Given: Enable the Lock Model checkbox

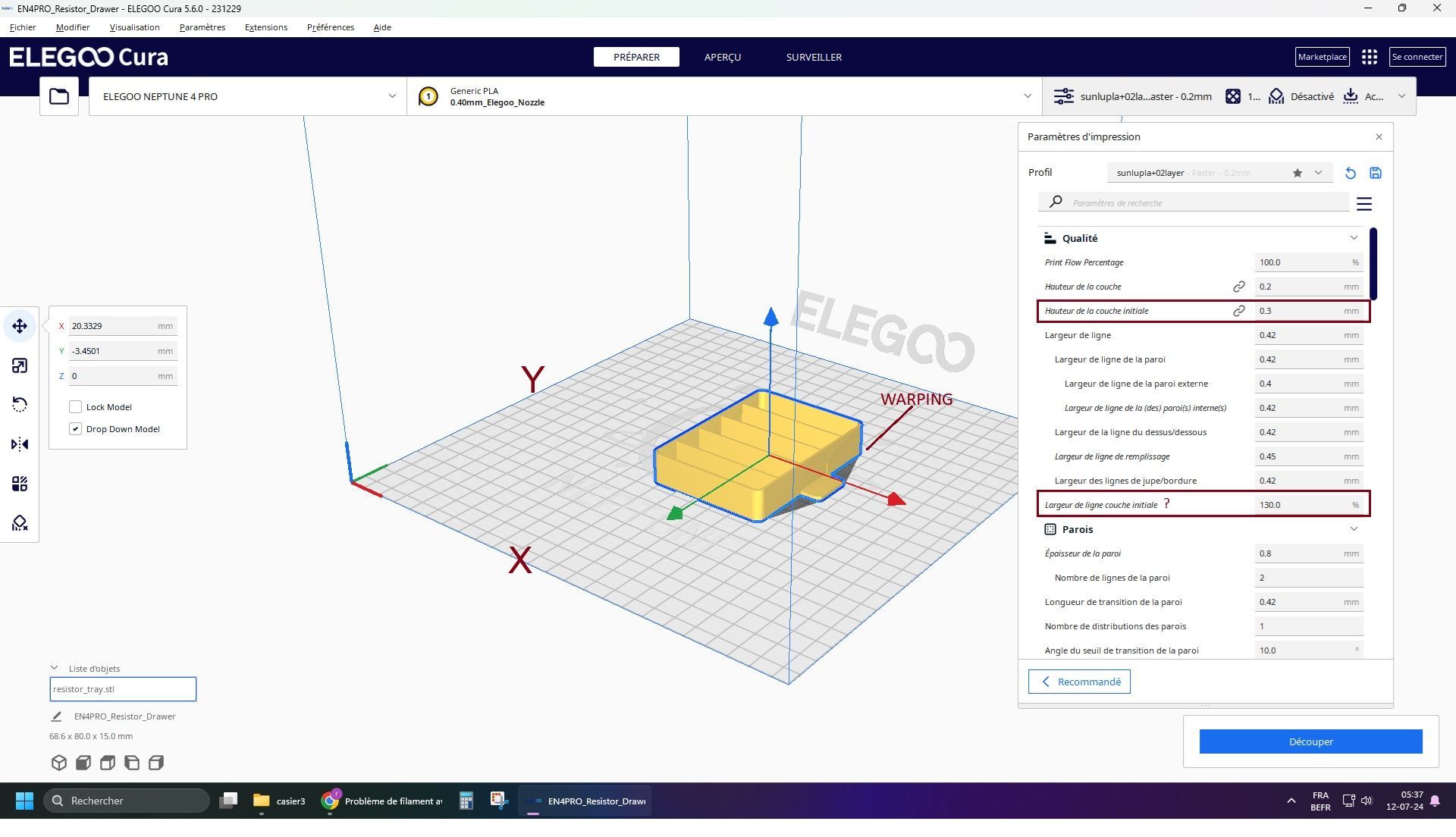Looking at the screenshot, I should click(x=75, y=407).
